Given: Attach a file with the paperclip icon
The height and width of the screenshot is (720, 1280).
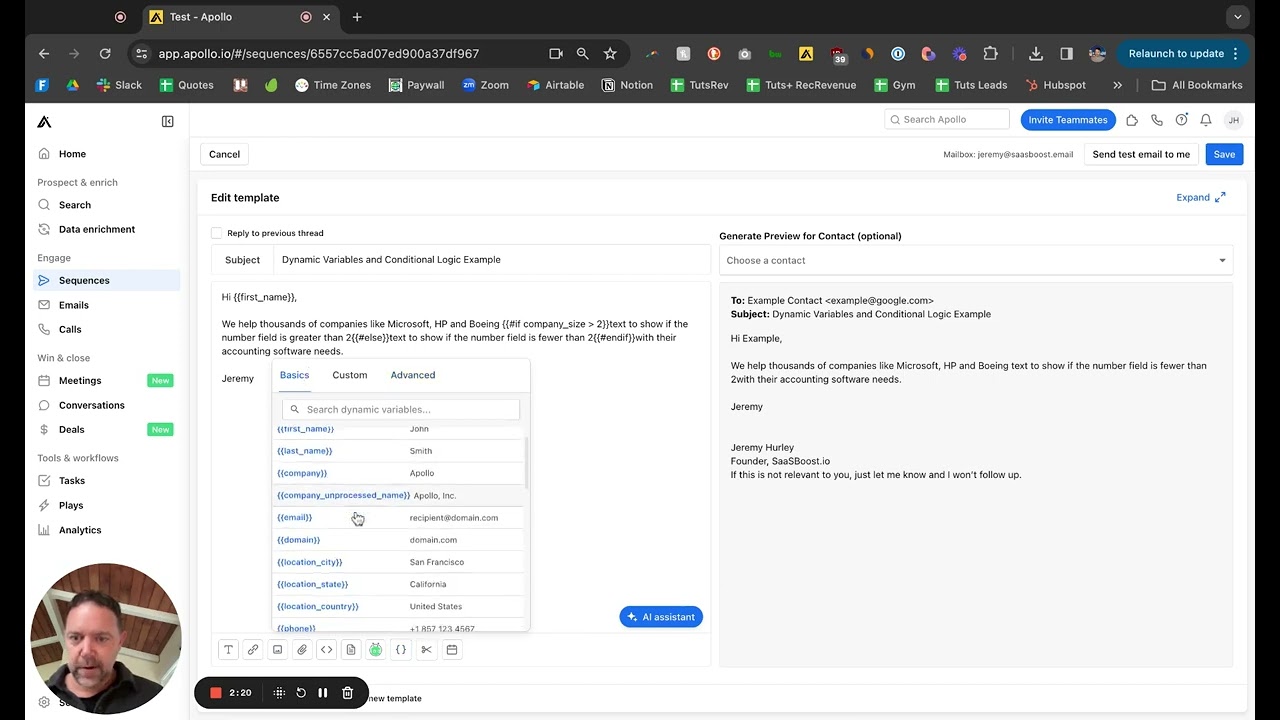Looking at the screenshot, I should click(x=302, y=650).
